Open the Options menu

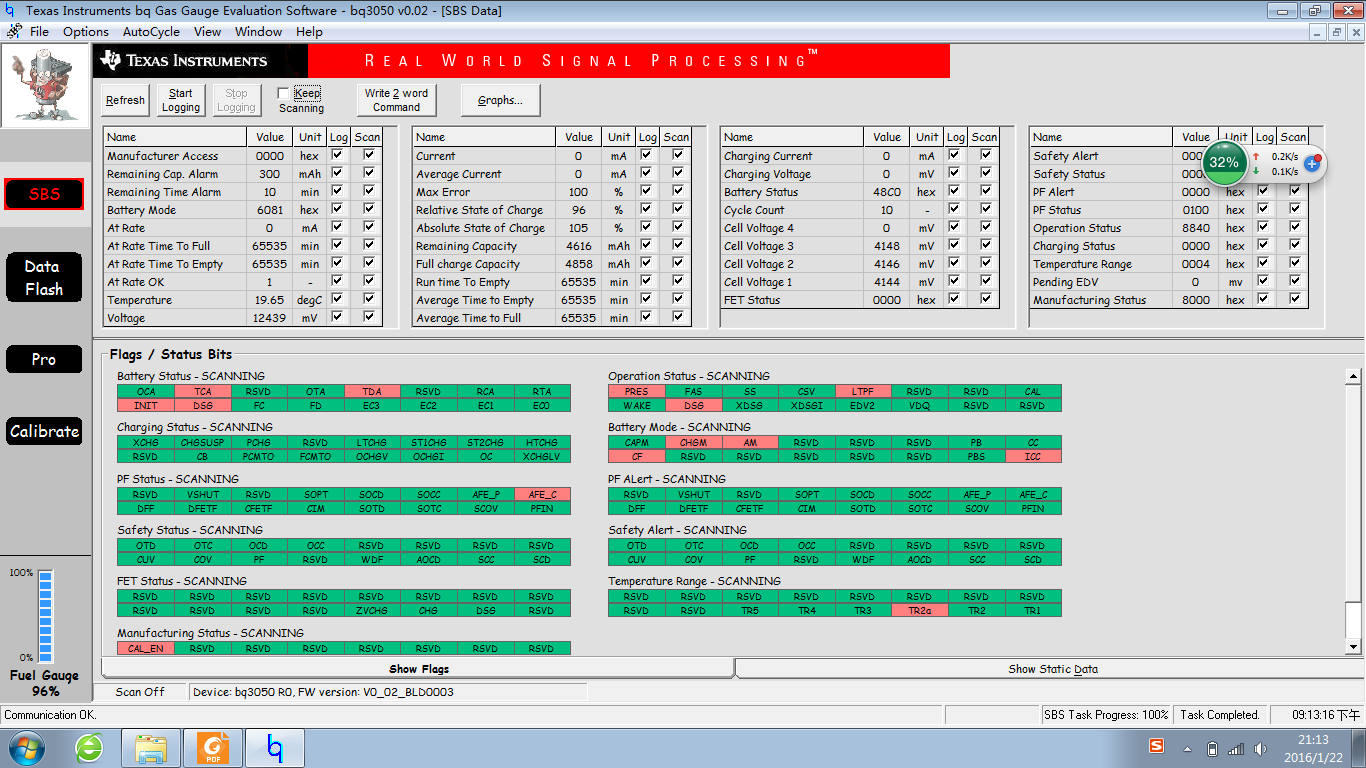point(86,32)
